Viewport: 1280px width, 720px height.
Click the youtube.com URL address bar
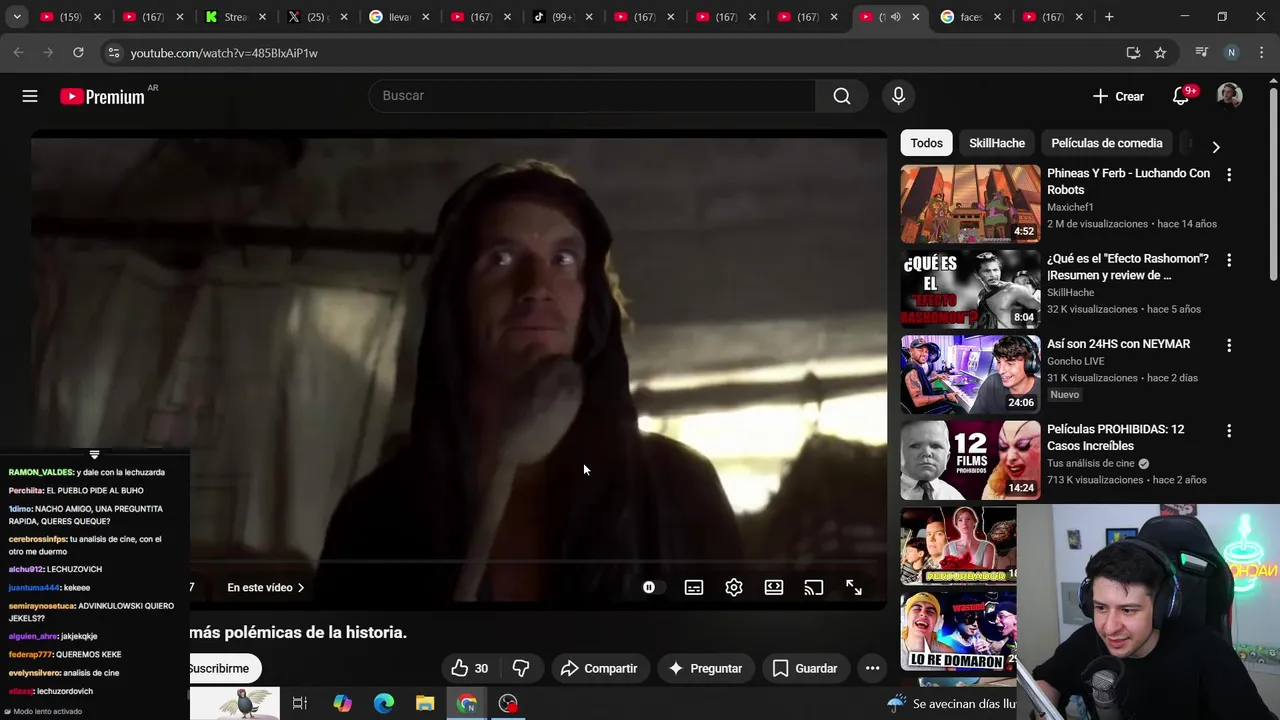(x=224, y=53)
